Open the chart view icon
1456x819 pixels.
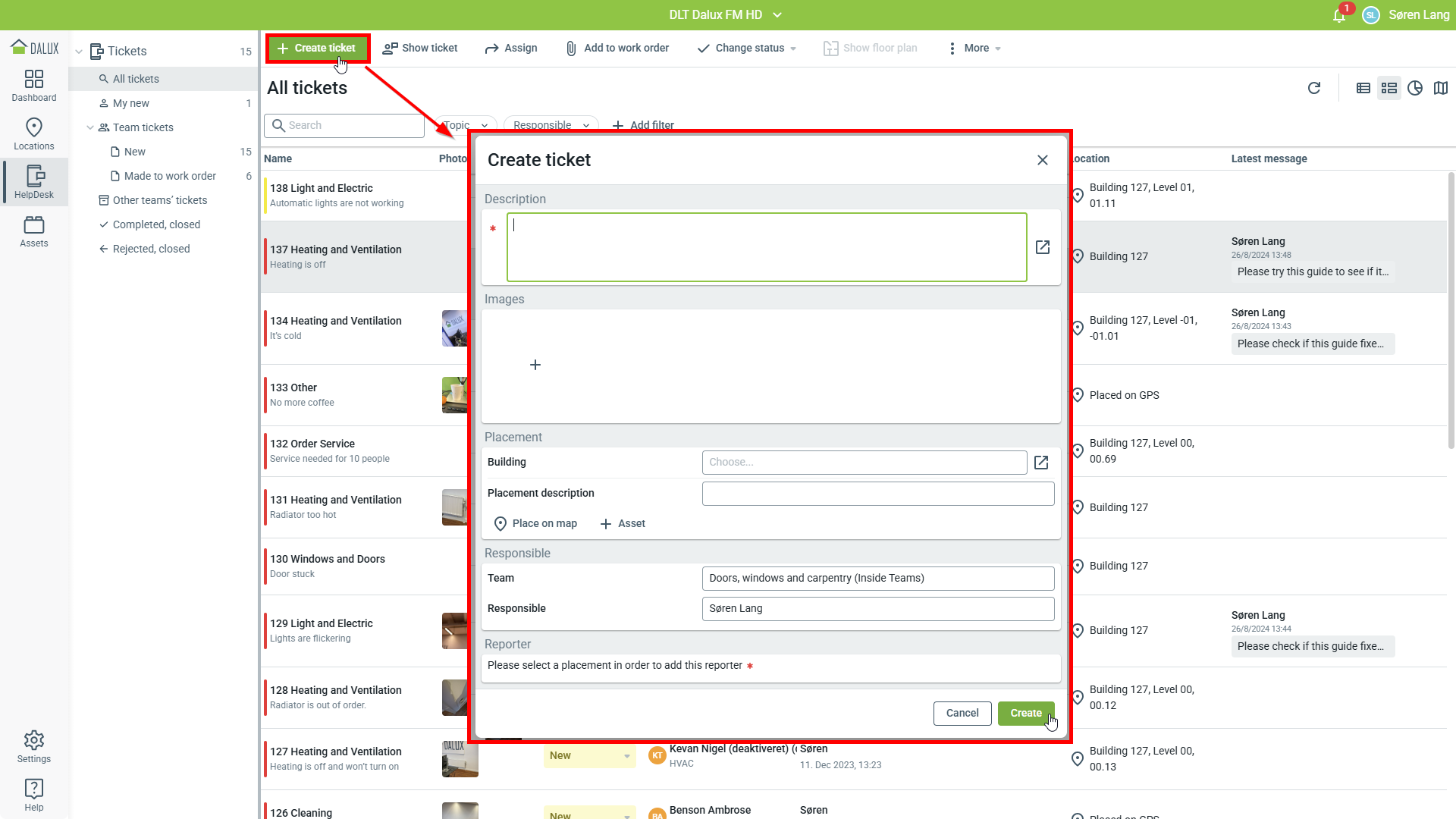[x=1415, y=88]
